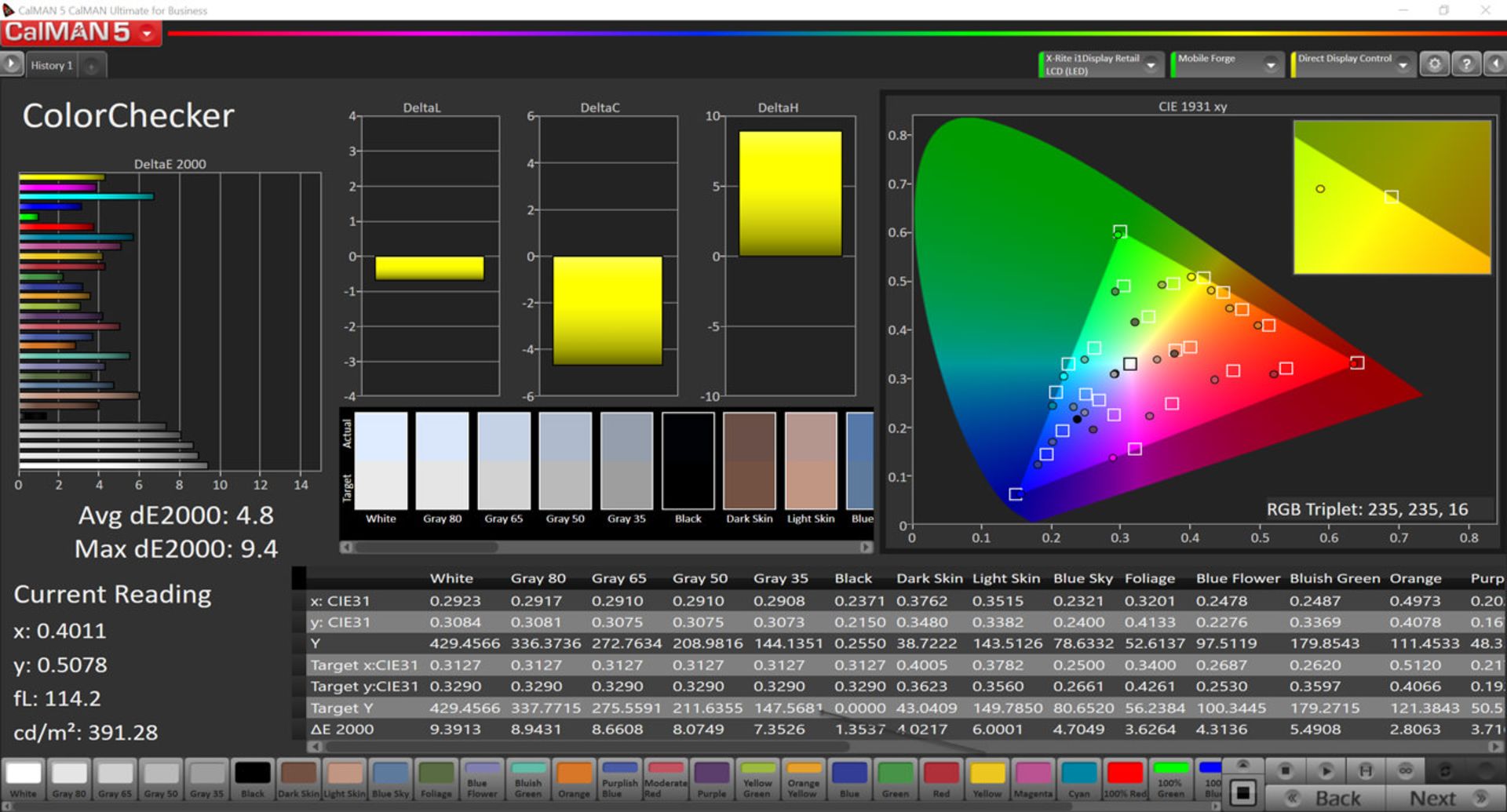The width and height of the screenshot is (1507, 812).
Task: Click the help question mark icon
Action: coord(1465,64)
